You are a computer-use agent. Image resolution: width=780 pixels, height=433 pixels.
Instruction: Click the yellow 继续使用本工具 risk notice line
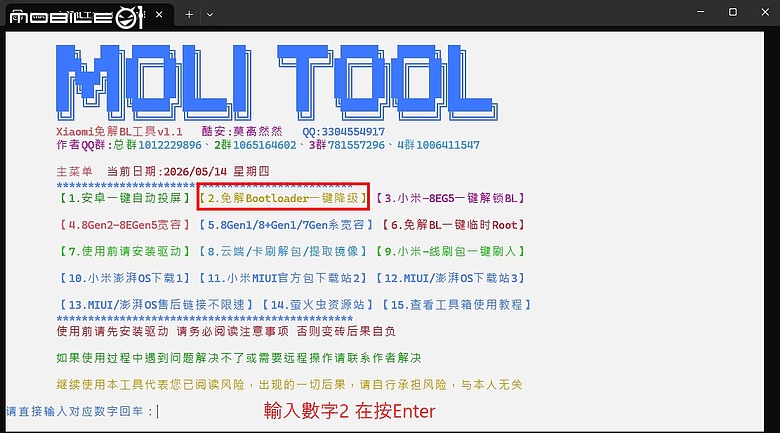(x=290, y=385)
